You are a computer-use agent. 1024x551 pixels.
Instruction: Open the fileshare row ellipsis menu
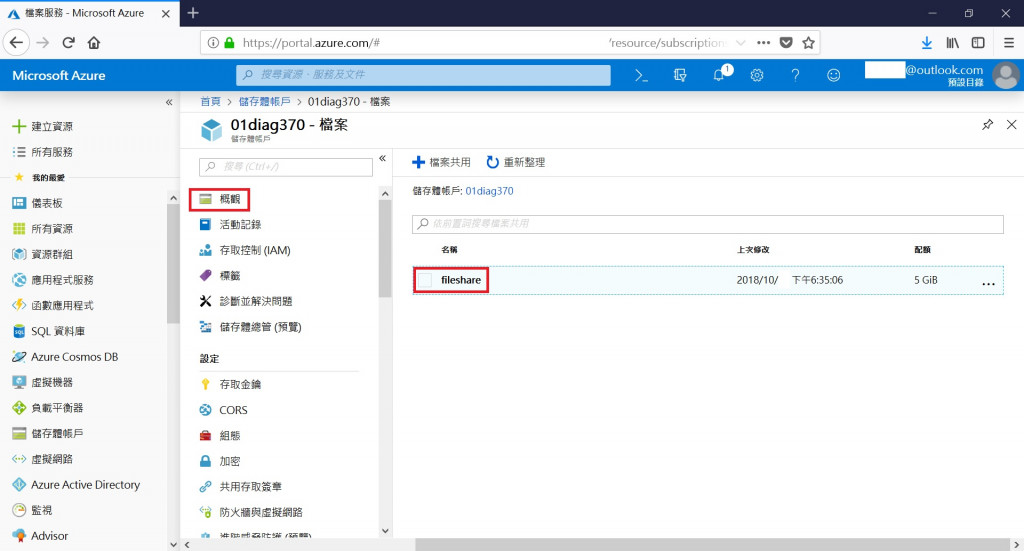coord(988,283)
